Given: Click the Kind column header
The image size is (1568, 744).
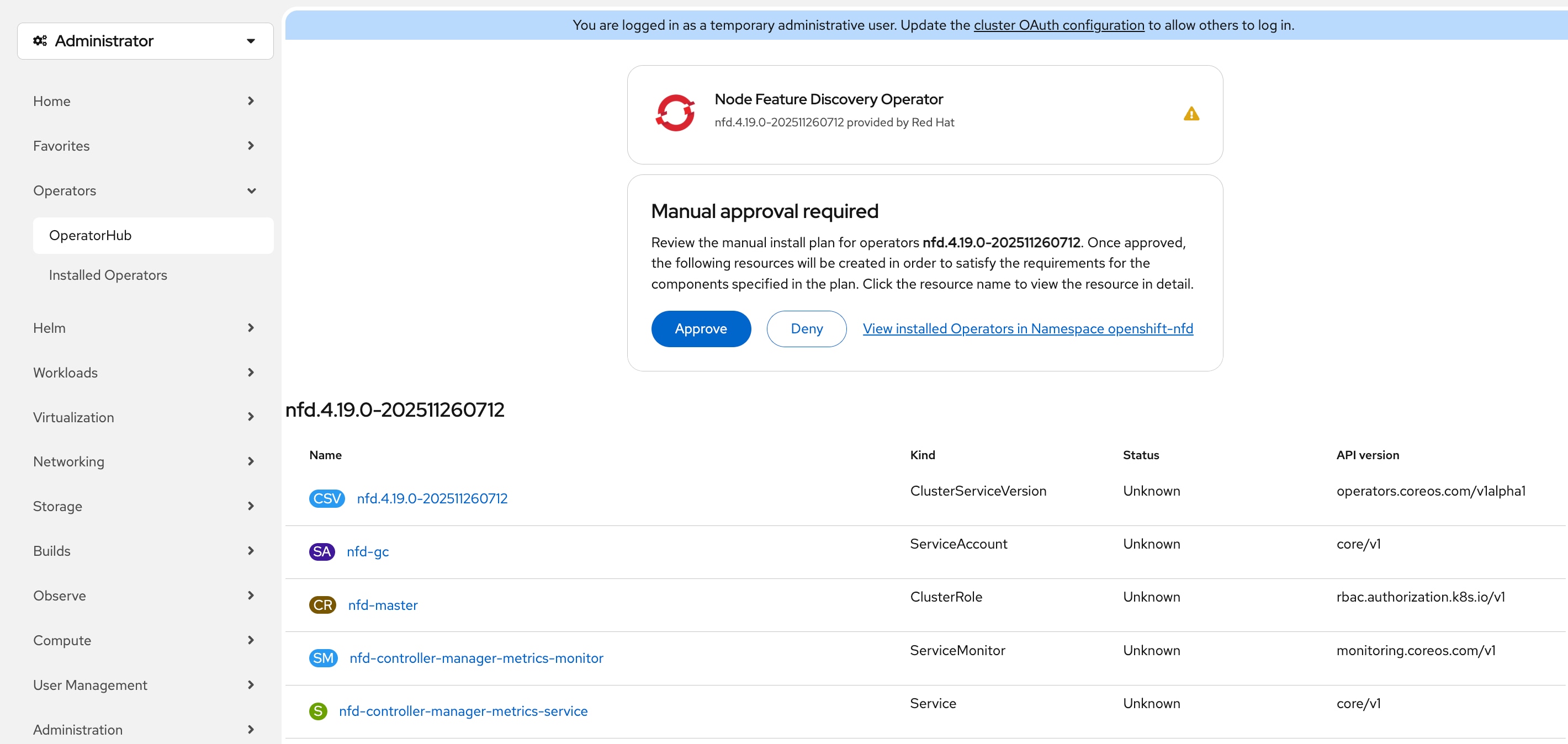Looking at the screenshot, I should (922, 455).
